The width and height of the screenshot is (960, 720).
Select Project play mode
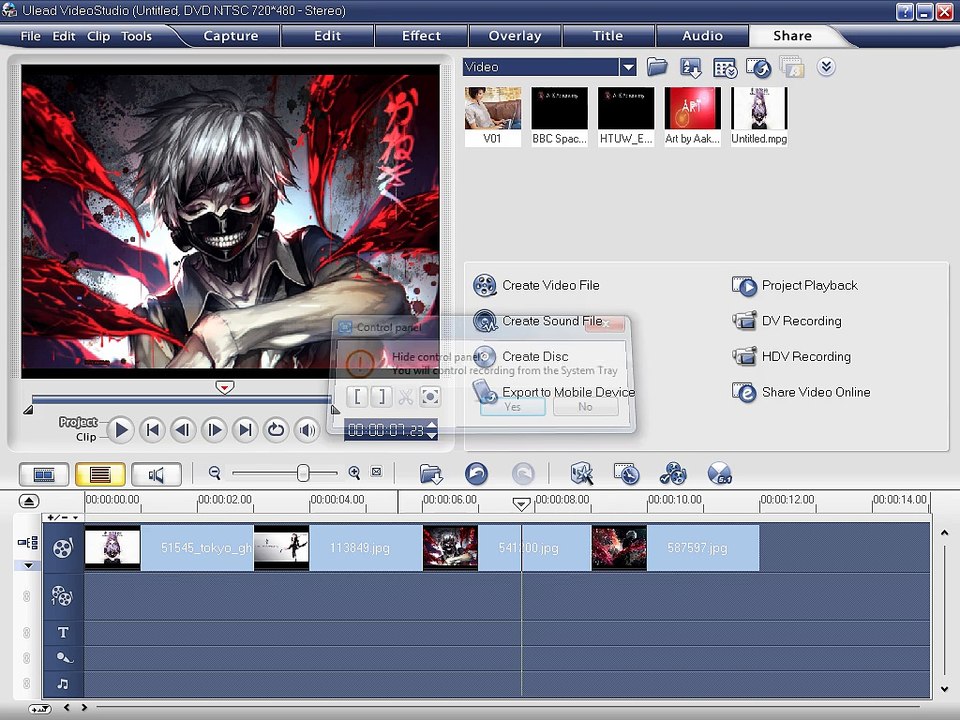78,422
